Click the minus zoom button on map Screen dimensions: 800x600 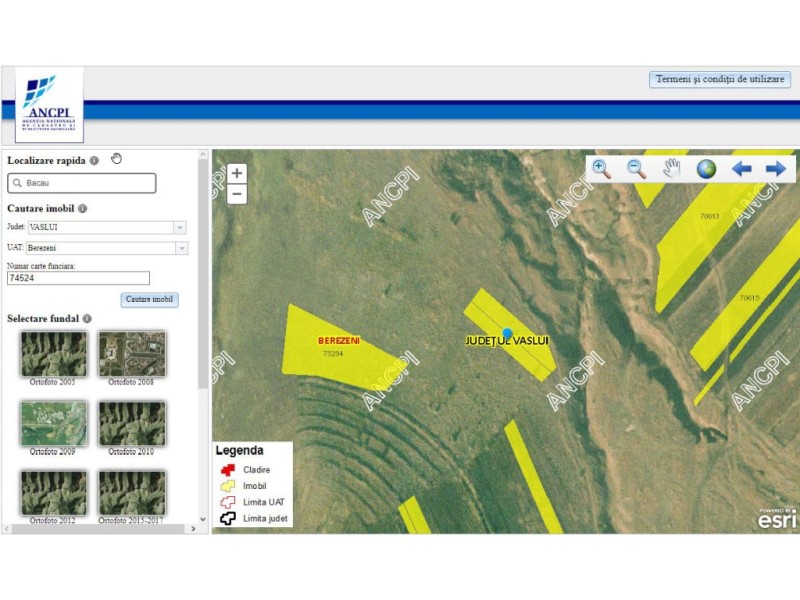click(237, 194)
